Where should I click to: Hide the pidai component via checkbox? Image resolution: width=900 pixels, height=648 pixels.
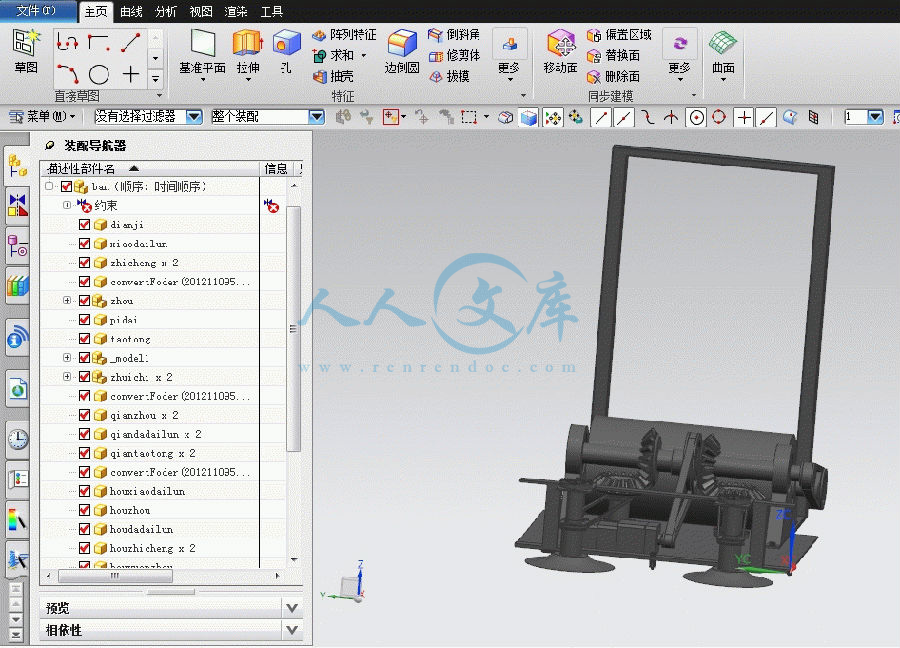pos(84,319)
